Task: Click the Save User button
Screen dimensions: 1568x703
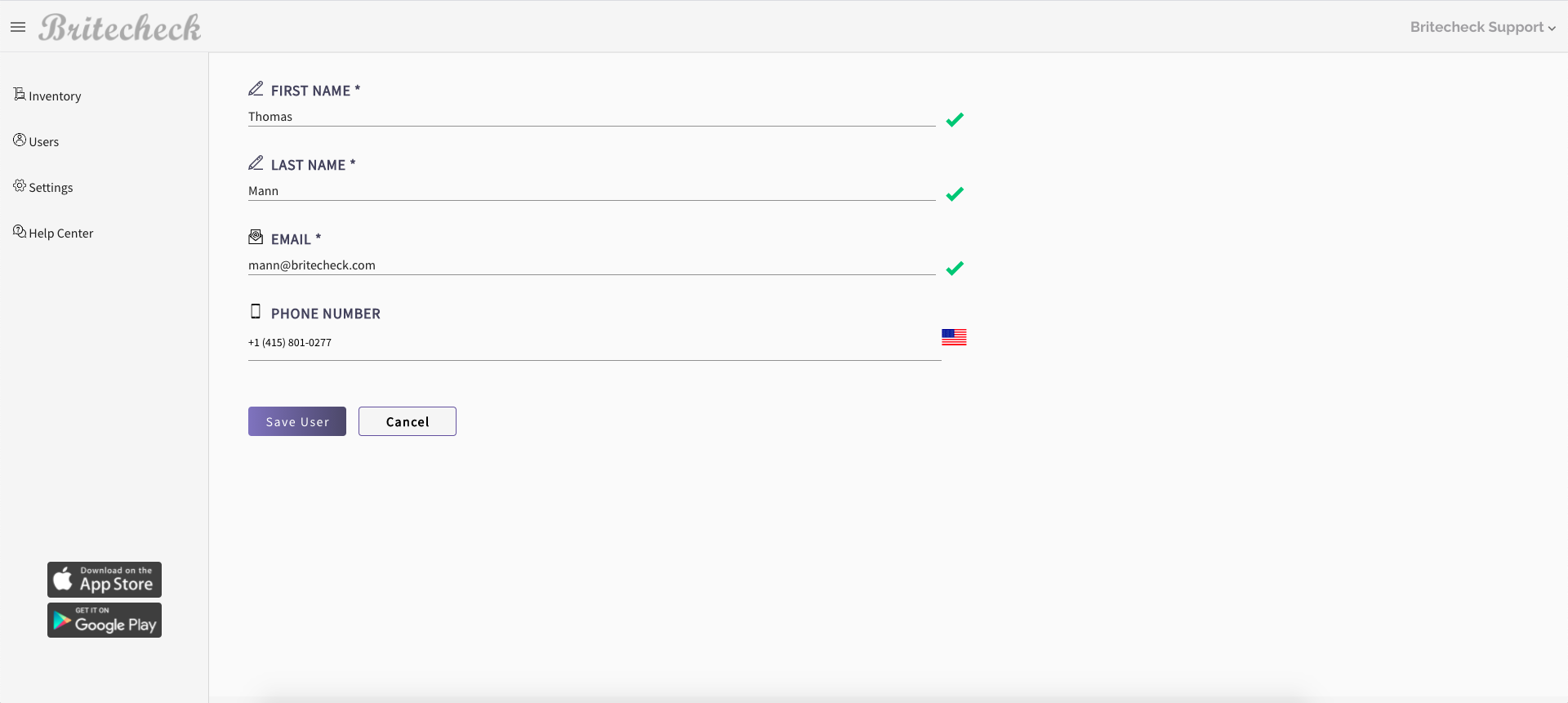Action: pyautogui.click(x=296, y=421)
